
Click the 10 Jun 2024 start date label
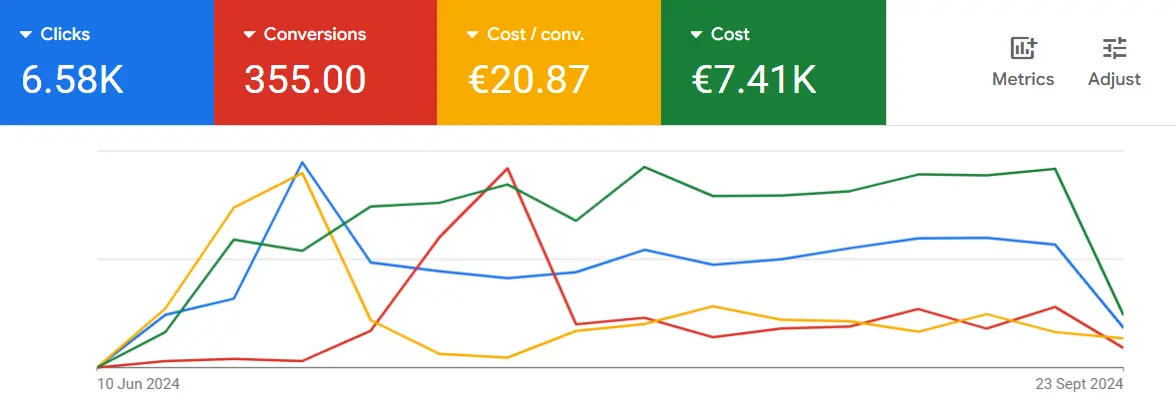click(138, 383)
